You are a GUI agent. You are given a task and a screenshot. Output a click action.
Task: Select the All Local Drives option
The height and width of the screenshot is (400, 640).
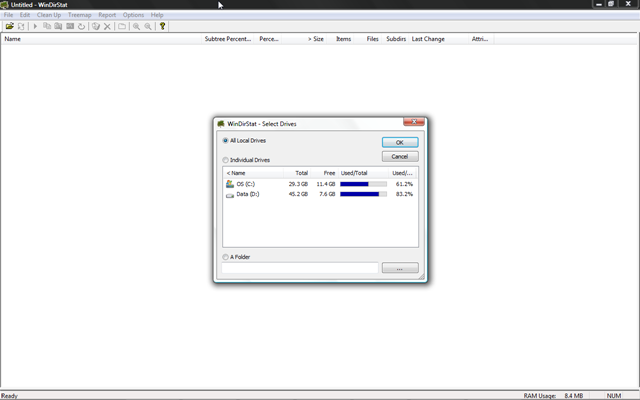(x=226, y=141)
